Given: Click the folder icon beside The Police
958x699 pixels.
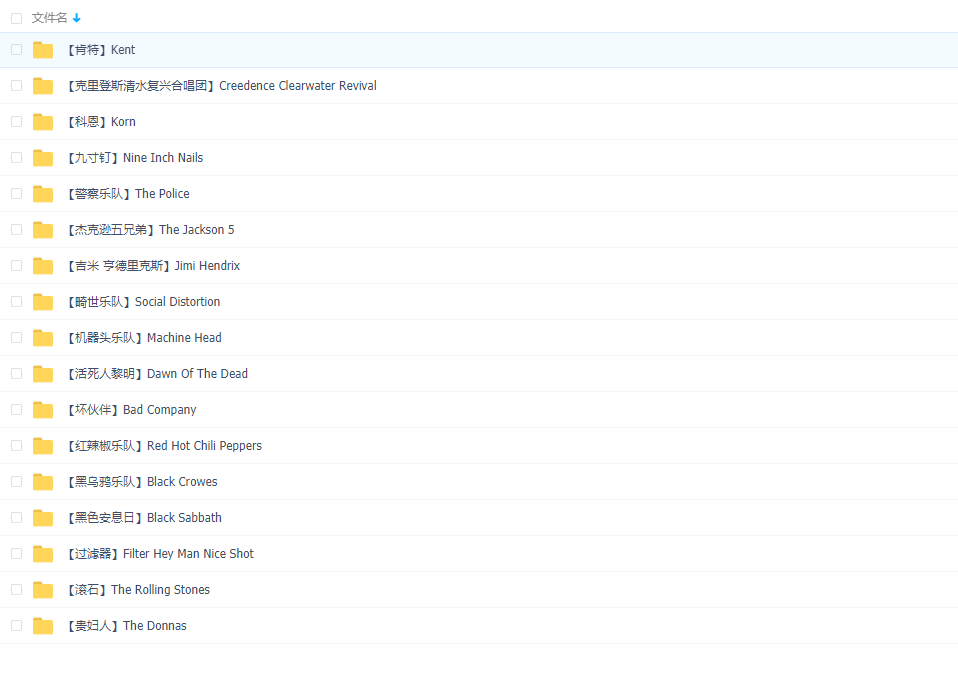Looking at the screenshot, I should (x=43, y=194).
